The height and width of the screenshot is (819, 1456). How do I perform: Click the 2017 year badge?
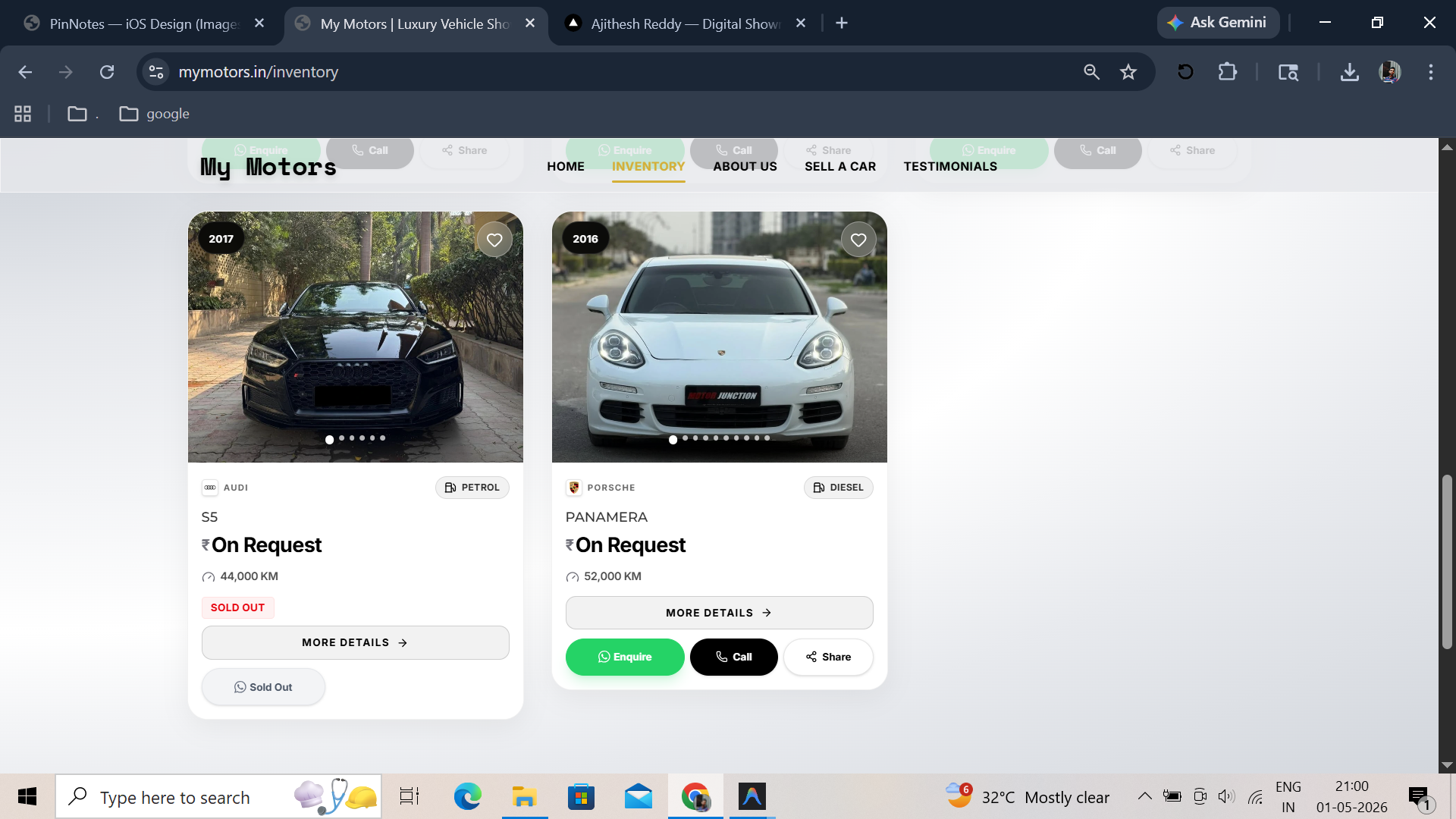coord(221,239)
